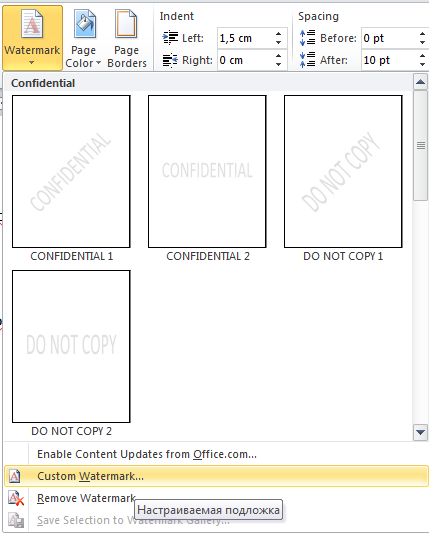Select Enable Content Updates from Office.com
Viewport: 429px width, 533px height.
coord(216,454)
